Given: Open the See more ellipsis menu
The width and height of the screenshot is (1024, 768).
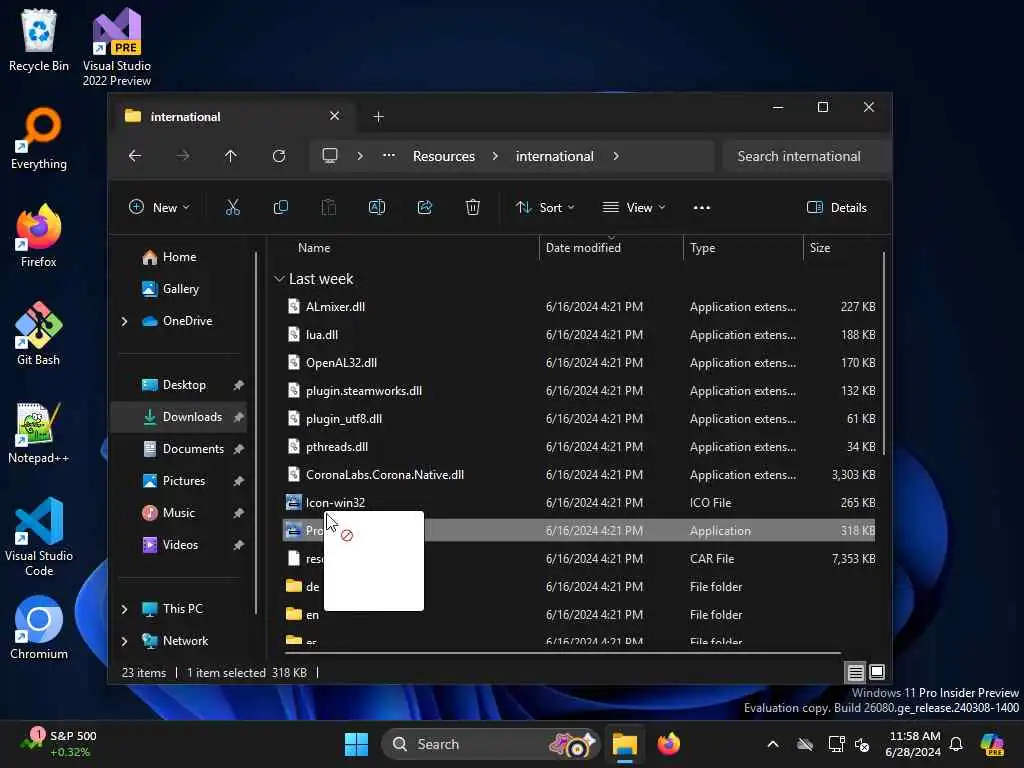Looking at the screenshot, I should click(x=701, y=208).
